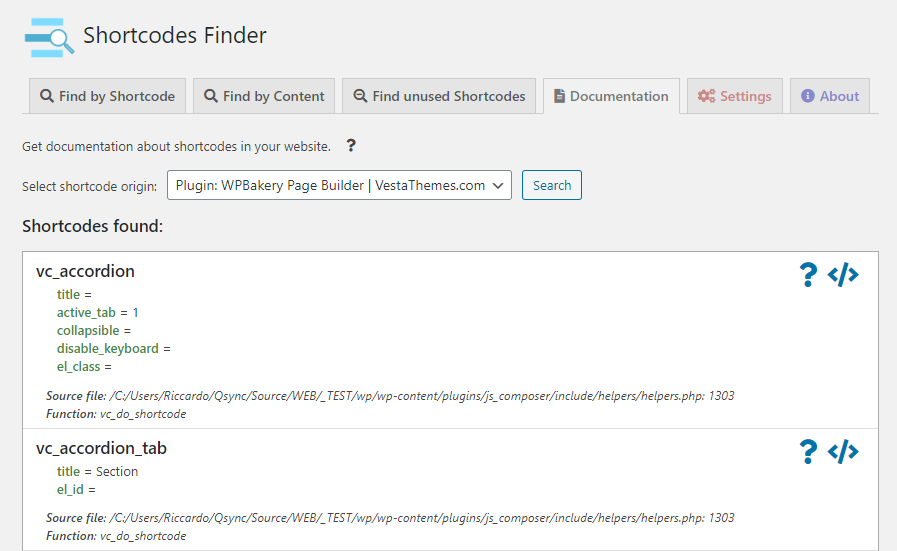Select the Documentation tab

pos(611,96)
